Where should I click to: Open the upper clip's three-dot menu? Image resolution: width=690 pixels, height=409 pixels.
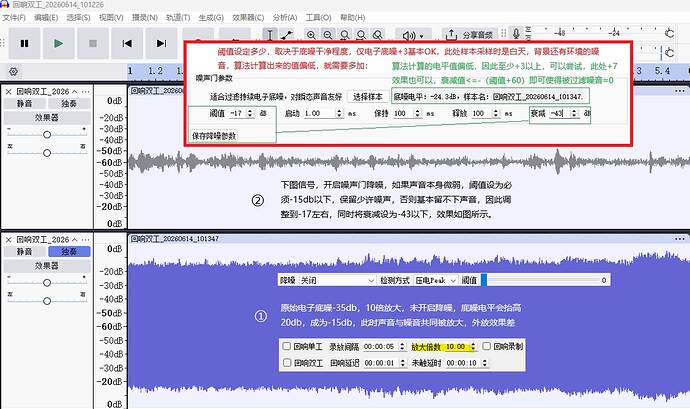[679, 91]
